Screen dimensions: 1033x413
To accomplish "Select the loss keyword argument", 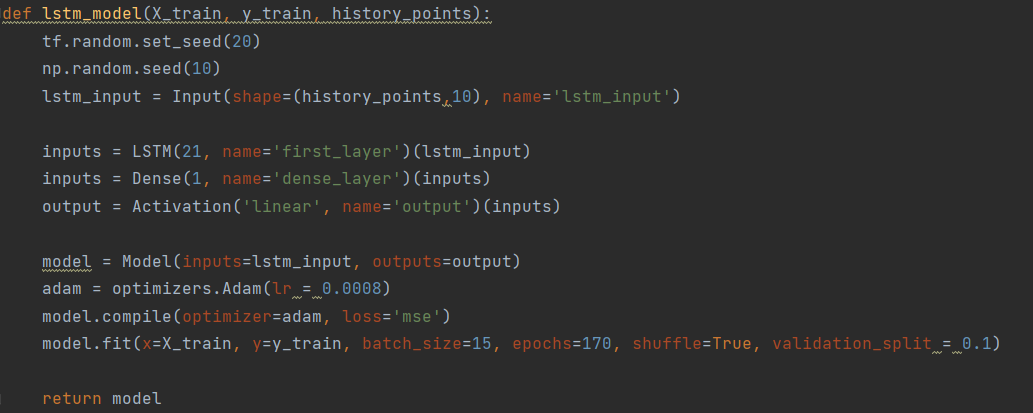I will 362,317.
